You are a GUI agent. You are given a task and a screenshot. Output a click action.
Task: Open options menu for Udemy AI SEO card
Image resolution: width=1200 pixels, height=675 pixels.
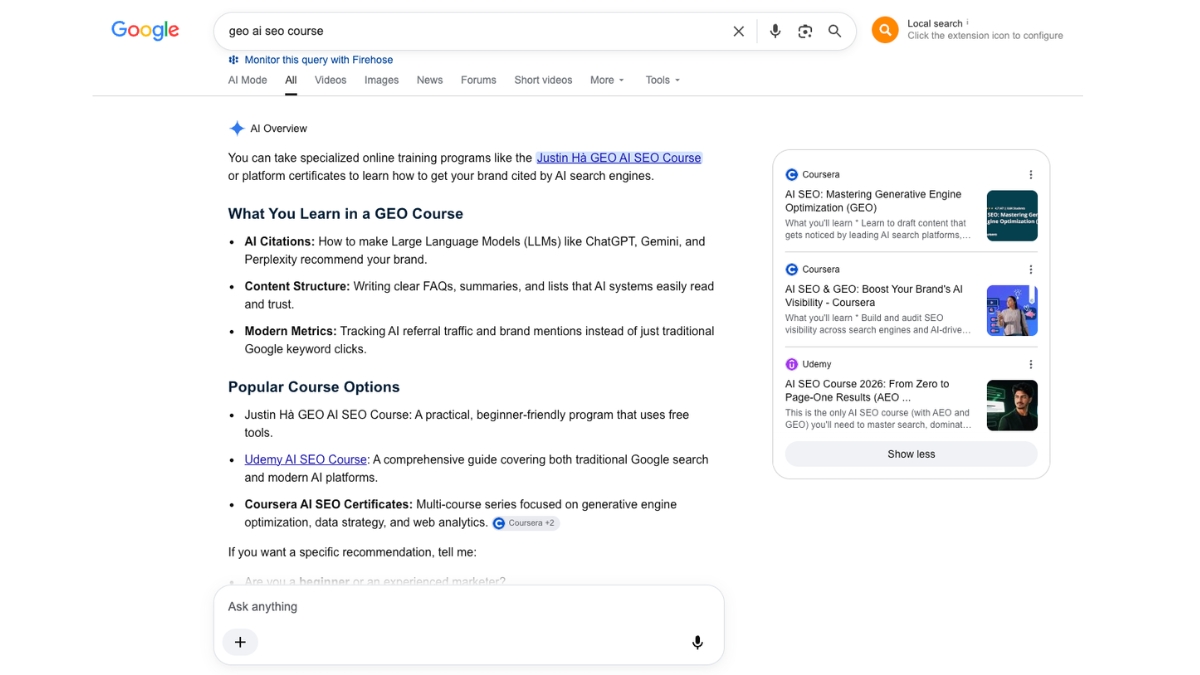1031,365
